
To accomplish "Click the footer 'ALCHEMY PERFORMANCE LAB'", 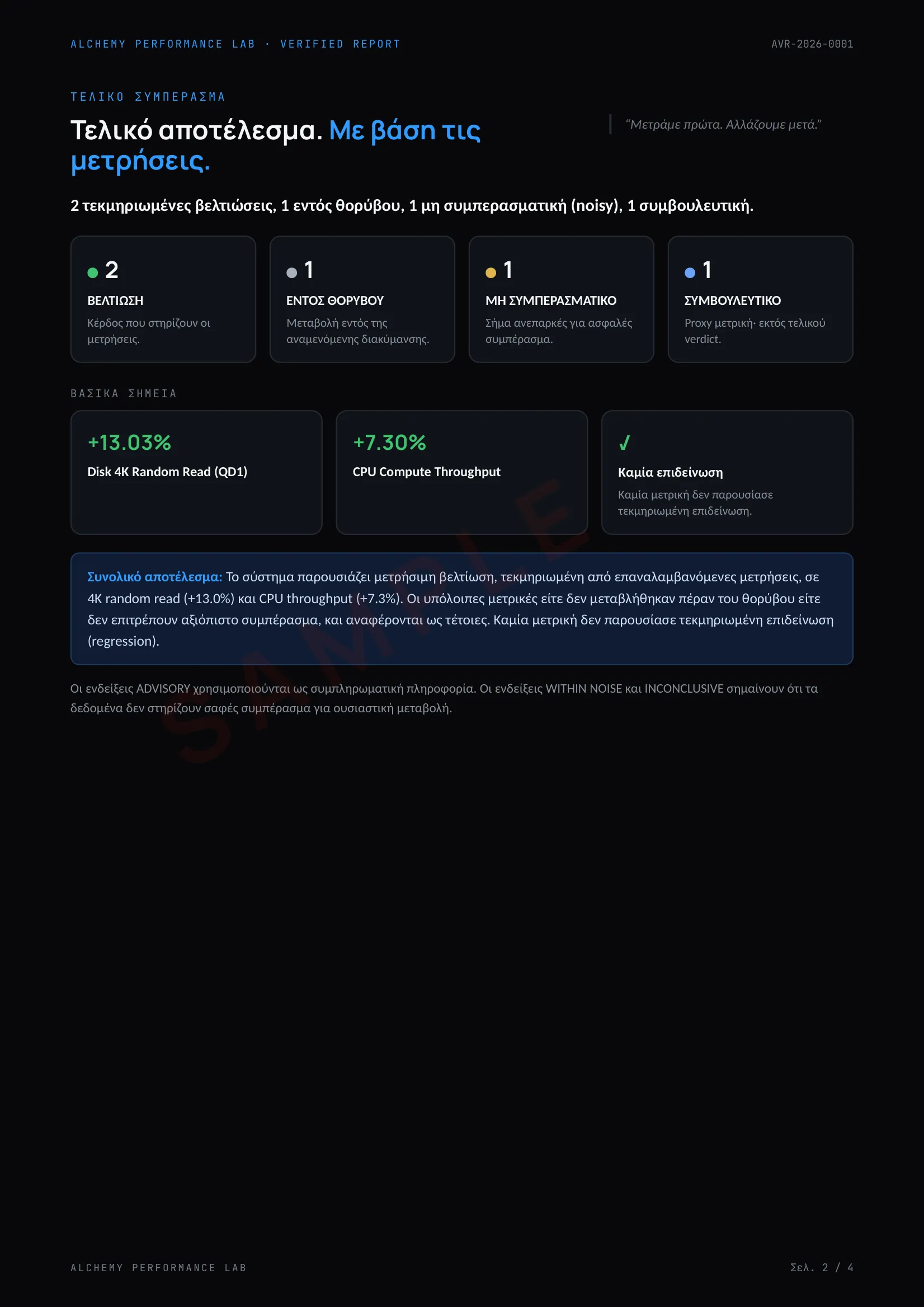I will click(158, 1268).
